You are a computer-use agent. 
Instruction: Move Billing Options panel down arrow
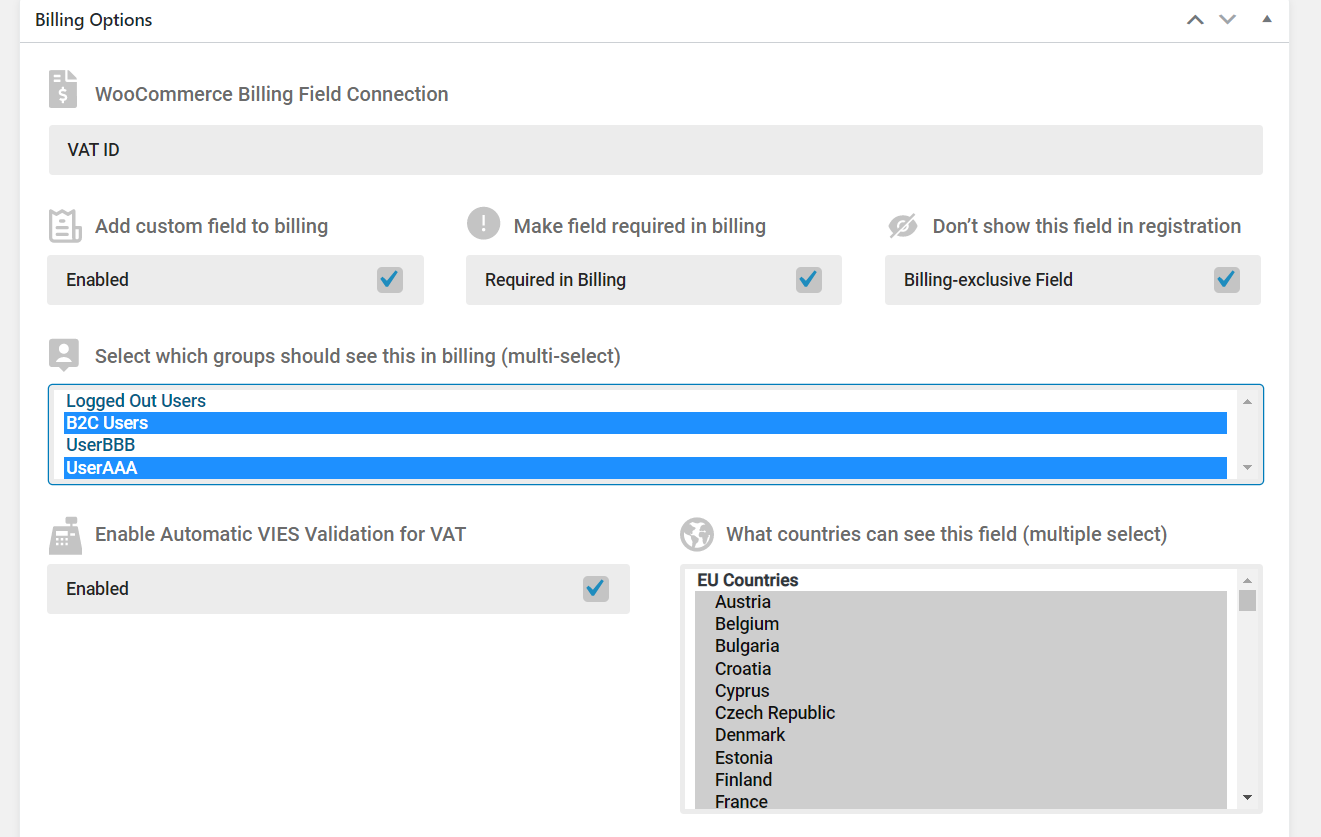1228,20
